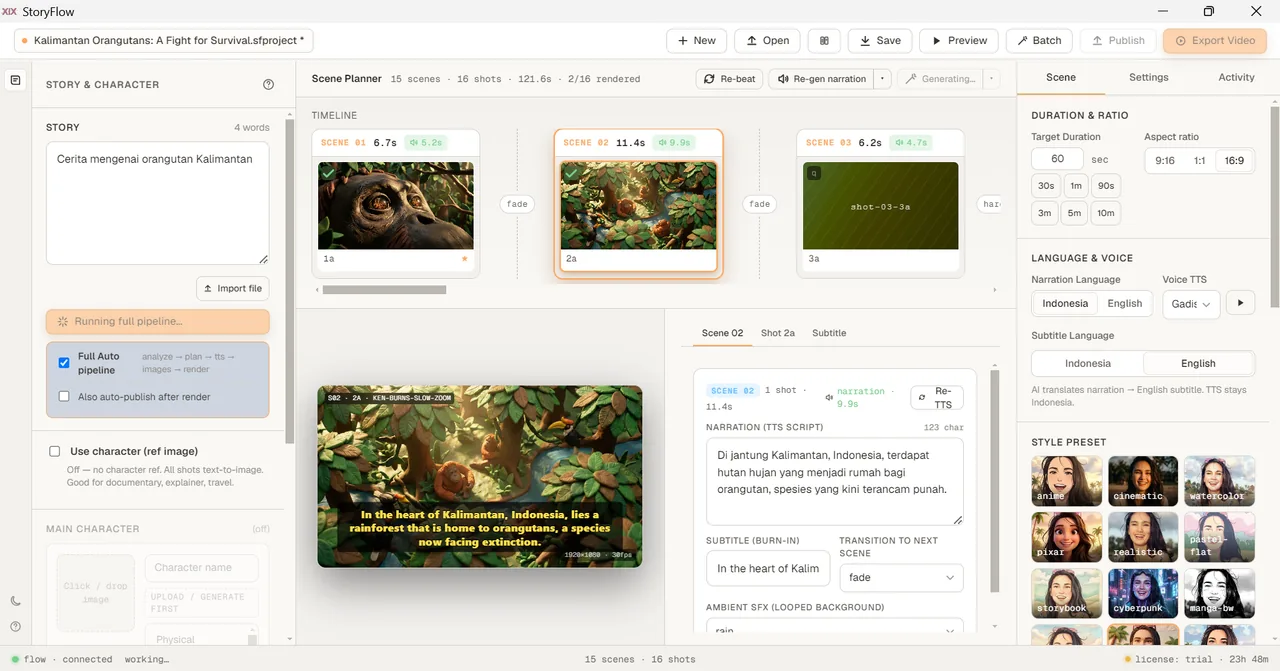Toggle the left sidebar panel icon
Image resolution: width=1280 pixels, height=671 pixels.
[x=15, y=80]
